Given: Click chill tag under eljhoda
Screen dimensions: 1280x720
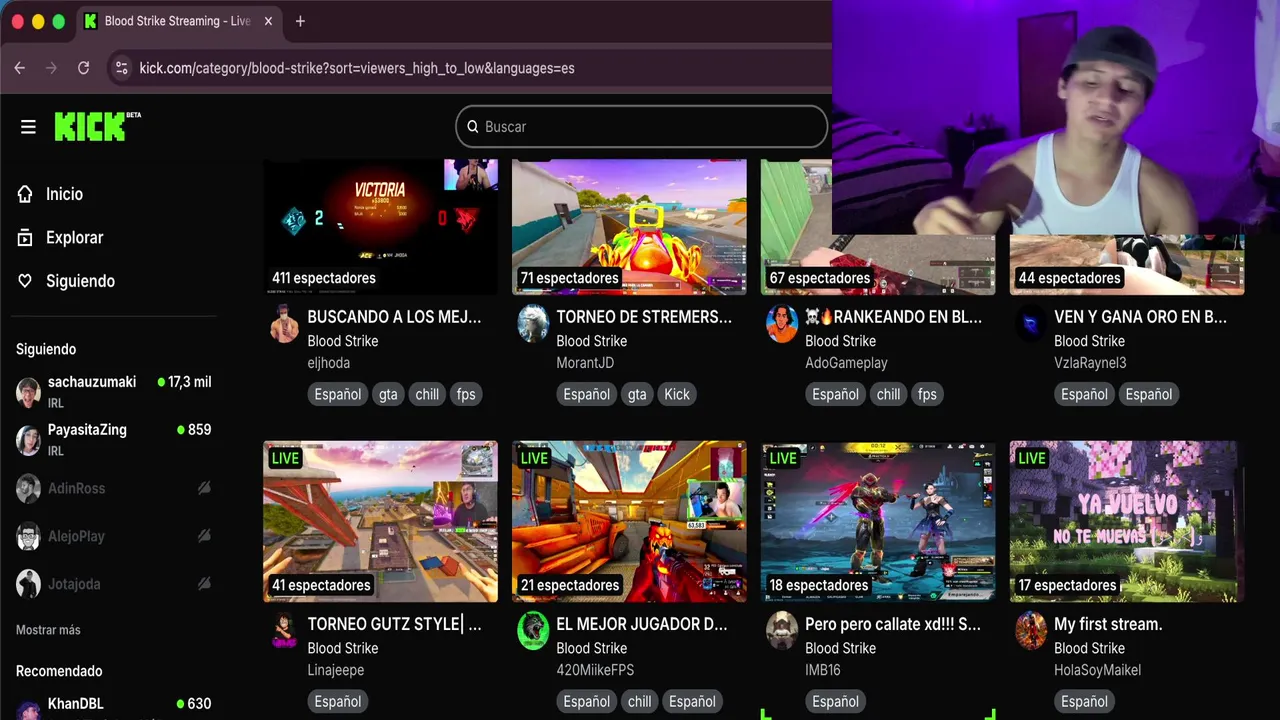Looking at the screenshot, I should click(x=427, y=394).
